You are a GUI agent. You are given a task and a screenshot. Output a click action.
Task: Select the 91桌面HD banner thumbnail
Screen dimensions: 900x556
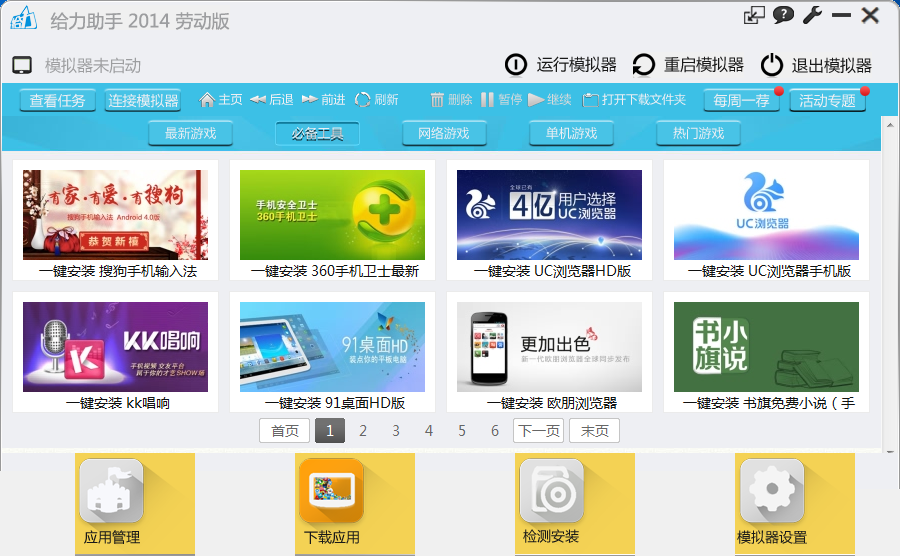(332, 347)
